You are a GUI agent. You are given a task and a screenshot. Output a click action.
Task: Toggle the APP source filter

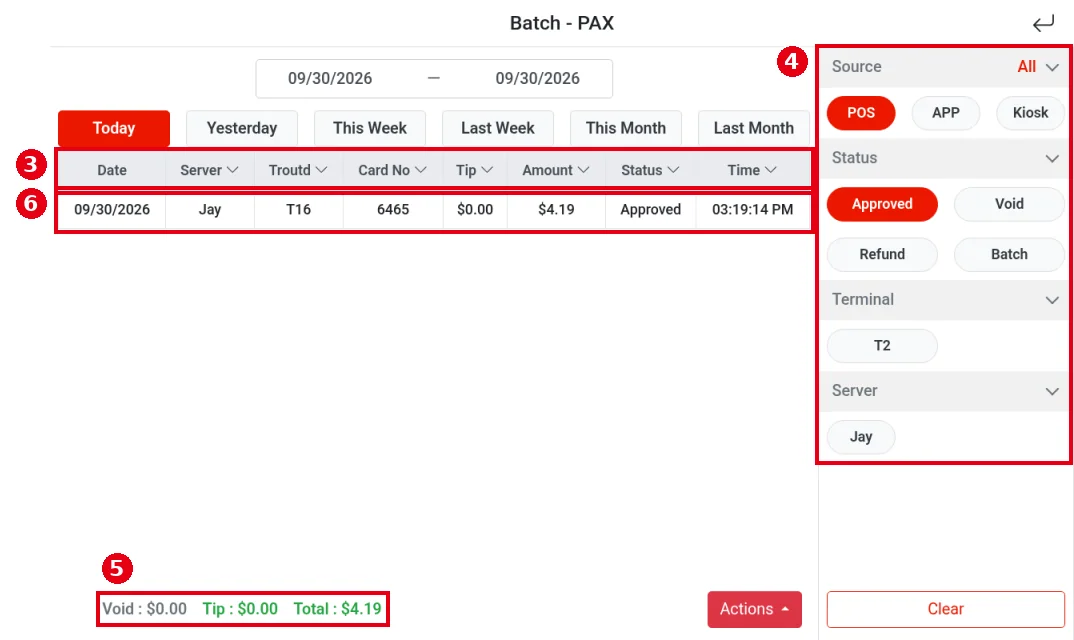[946, 113]
